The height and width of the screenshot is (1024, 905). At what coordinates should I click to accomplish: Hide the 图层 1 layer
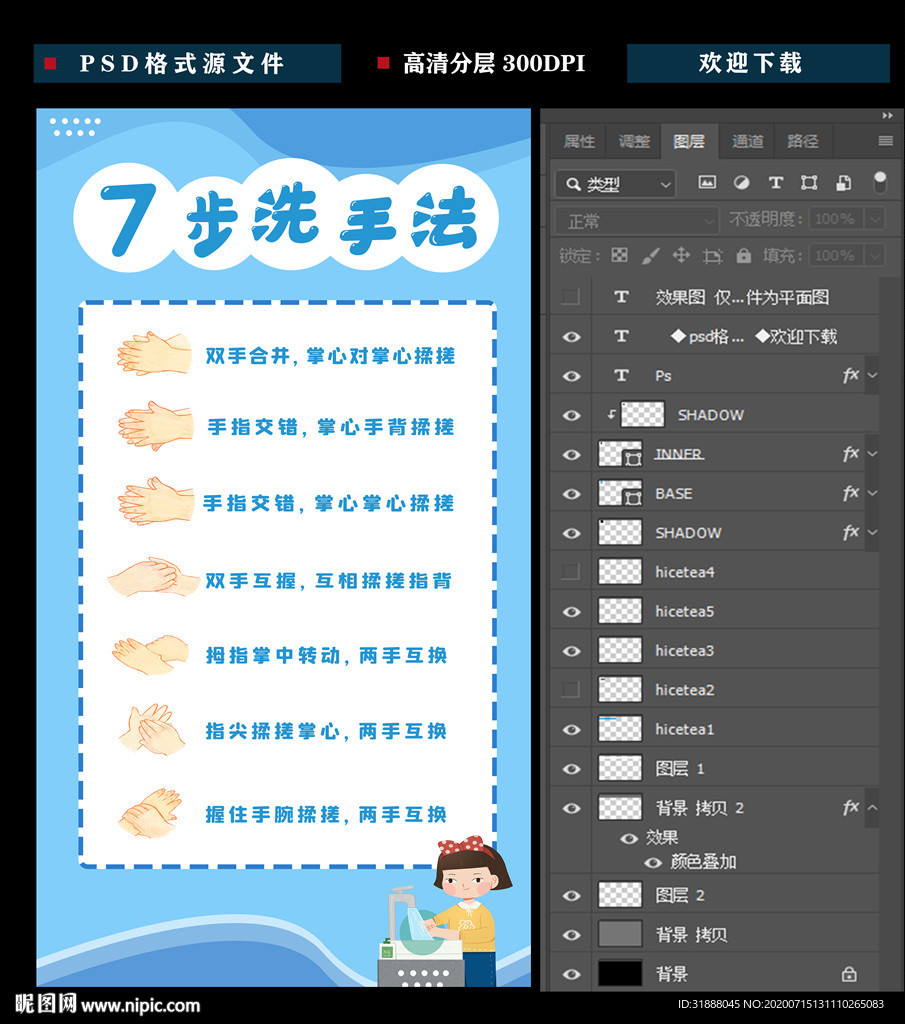click(x=571, y=769)
